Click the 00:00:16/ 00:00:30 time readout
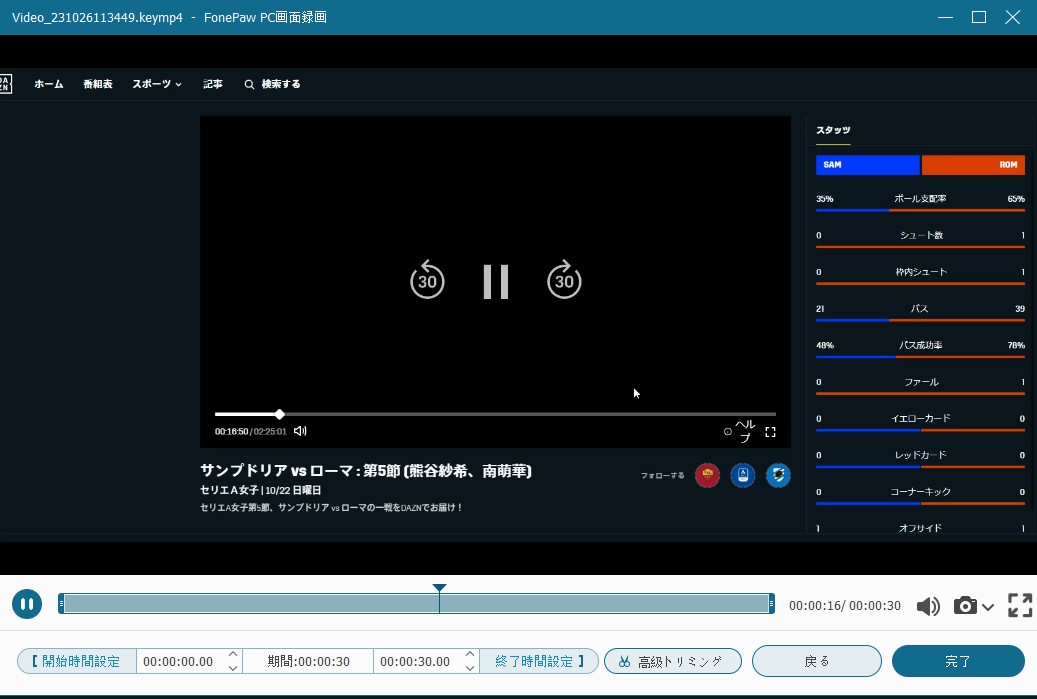1037x699 pixels. tap(845, 606)
